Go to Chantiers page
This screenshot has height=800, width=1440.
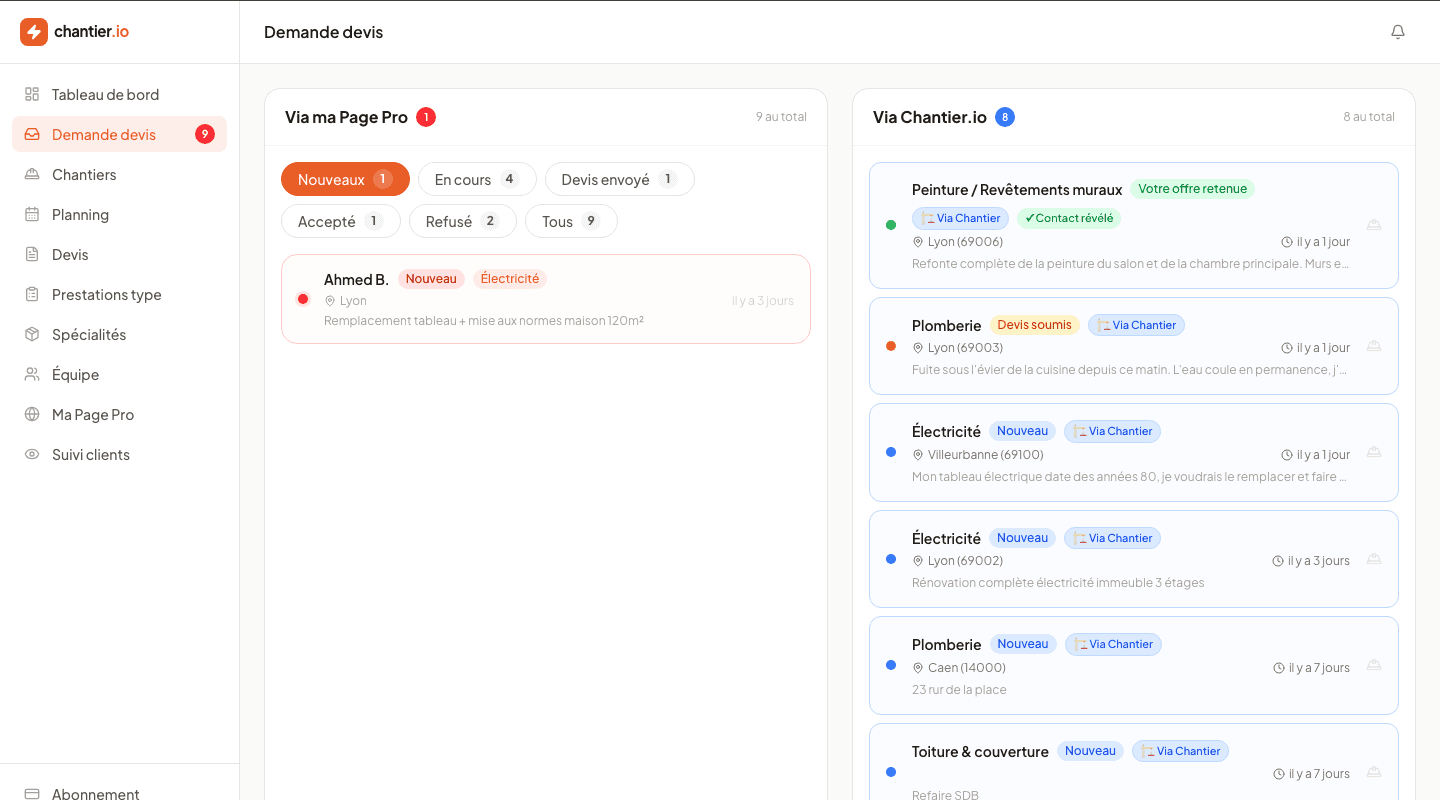pos(120,174)
